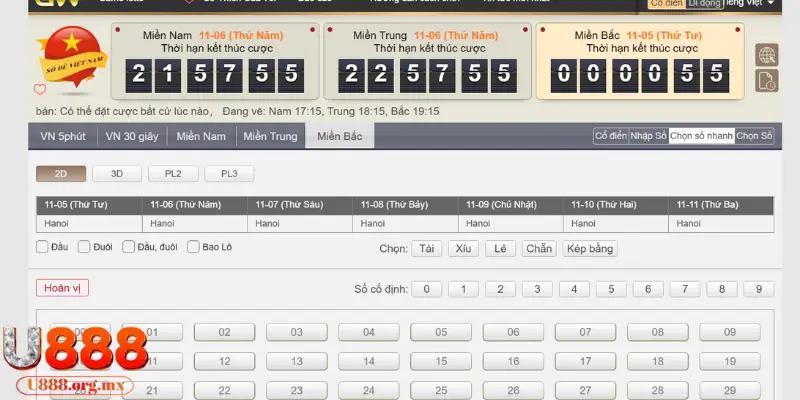Viewport: 800px width, 400px height.
Task: Set Số cố định digit 4
Action: (x=574, y=289)
